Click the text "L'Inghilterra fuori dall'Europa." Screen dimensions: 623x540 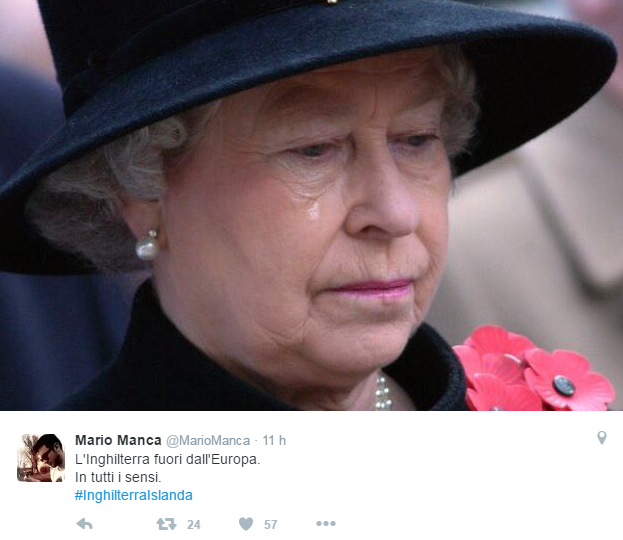(167, 459)
